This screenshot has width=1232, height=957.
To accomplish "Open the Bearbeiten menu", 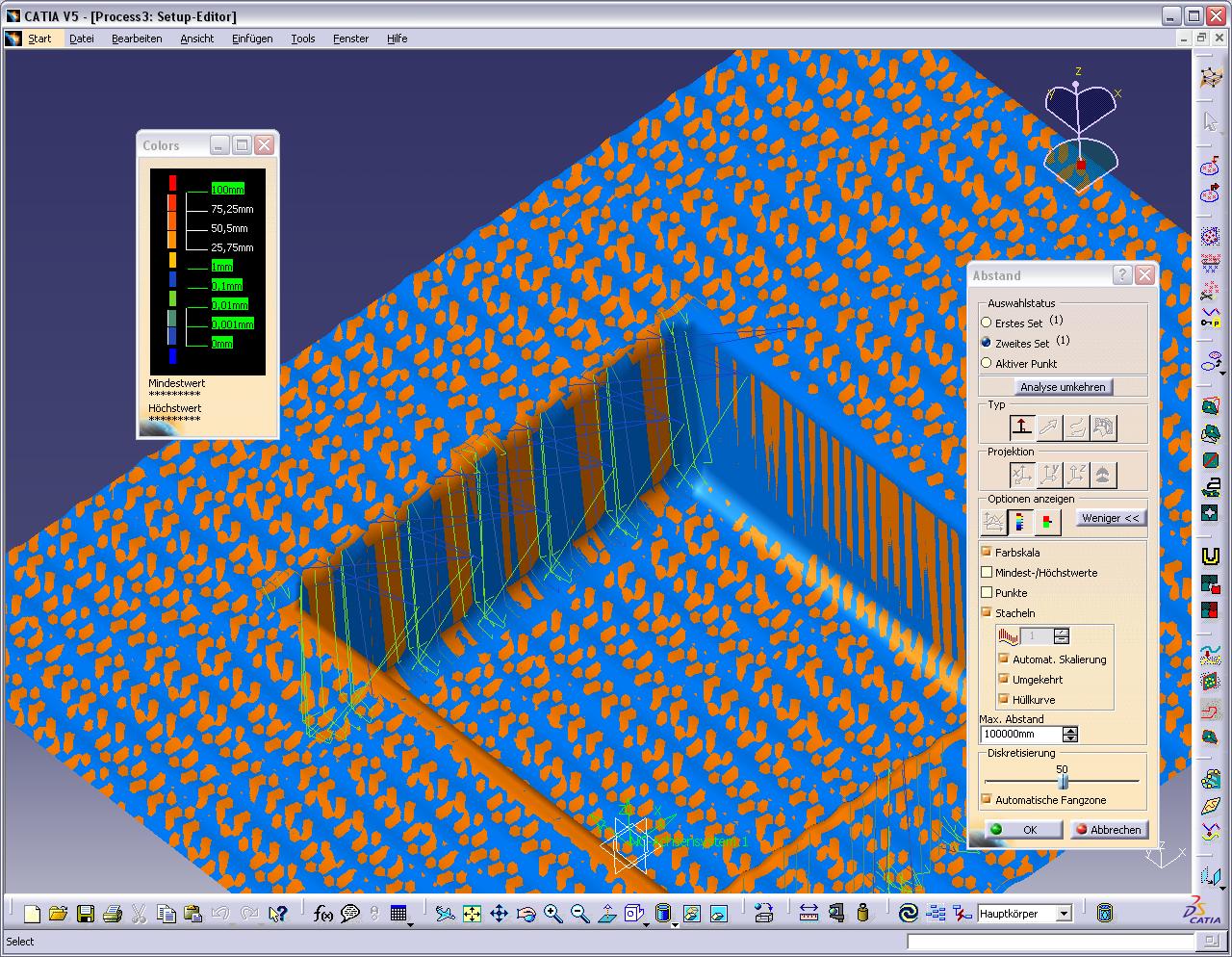I will [137, 39].
